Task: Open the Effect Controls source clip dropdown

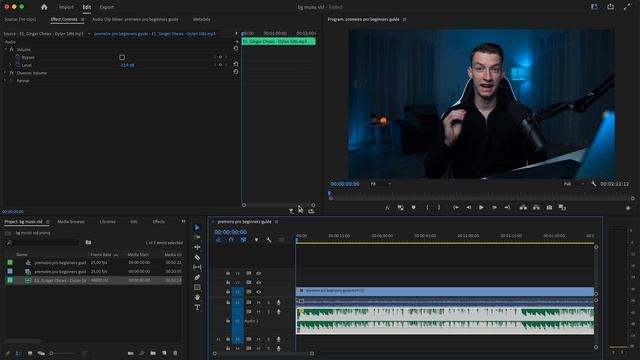Action: pos(89,33)
